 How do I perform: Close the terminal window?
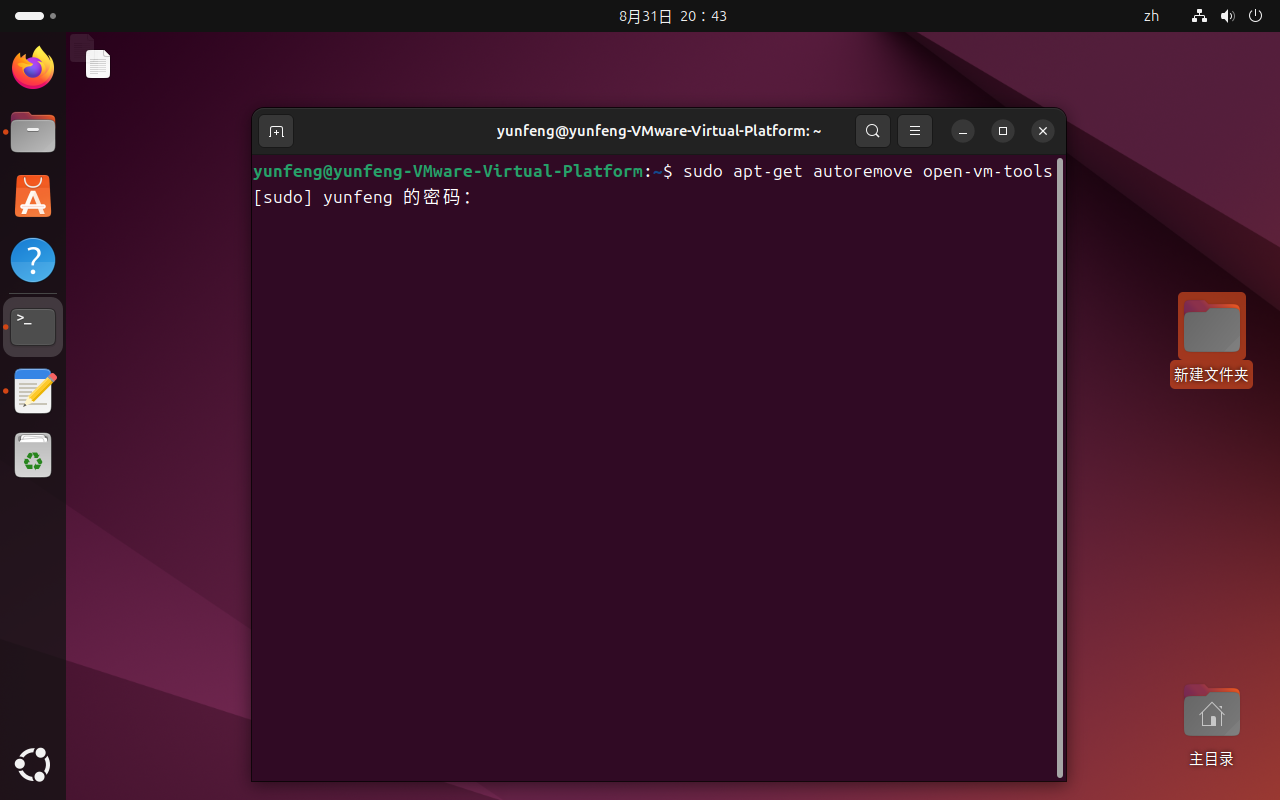pyautogui.click(x=1043, y=131)
